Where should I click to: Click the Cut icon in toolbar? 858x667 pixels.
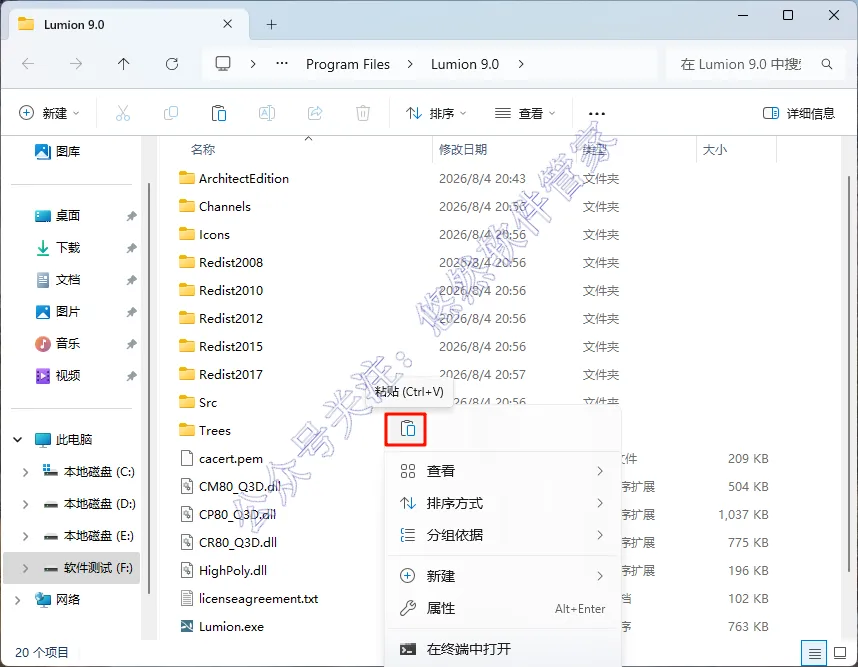[x=123, y=113]
